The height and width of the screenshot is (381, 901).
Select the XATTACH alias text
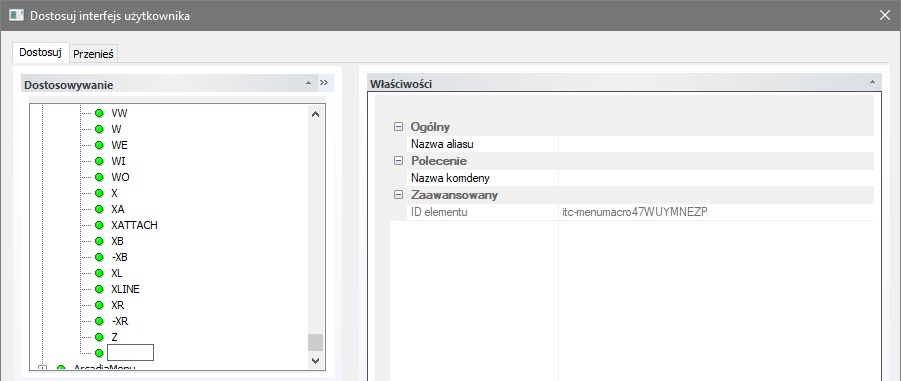[134, 225]
